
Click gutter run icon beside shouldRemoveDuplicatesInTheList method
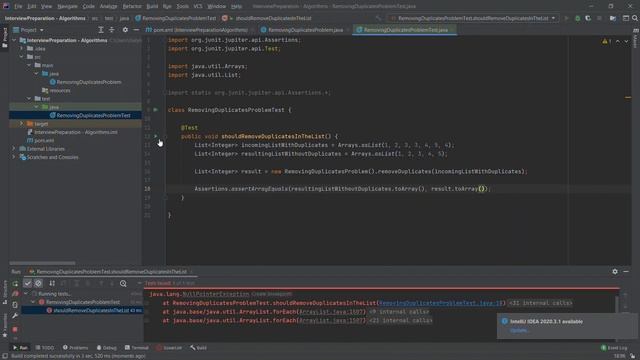pos(156,136)
